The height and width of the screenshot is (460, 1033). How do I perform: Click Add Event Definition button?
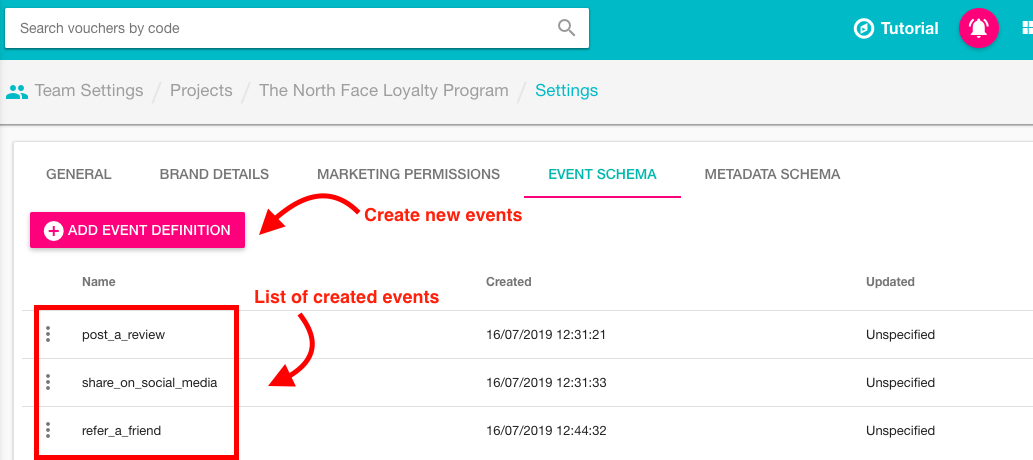[x=137, y=230]
